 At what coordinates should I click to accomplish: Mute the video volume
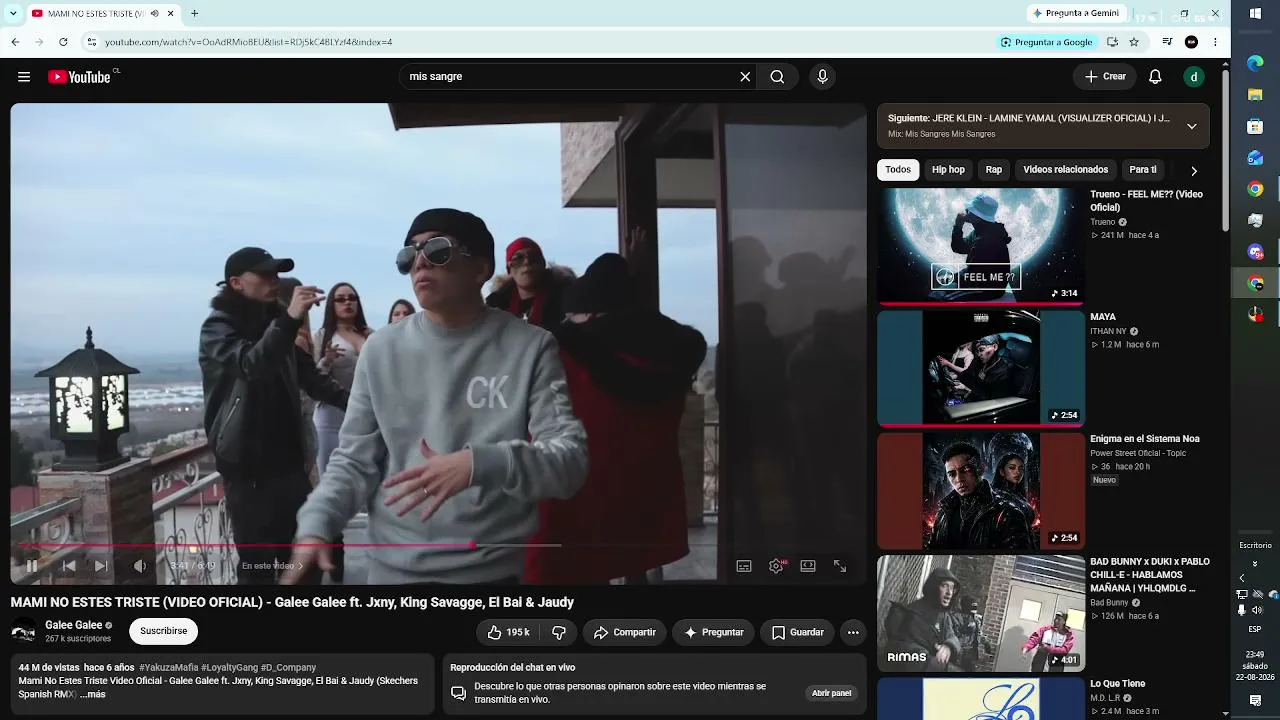tap(140, 566)
